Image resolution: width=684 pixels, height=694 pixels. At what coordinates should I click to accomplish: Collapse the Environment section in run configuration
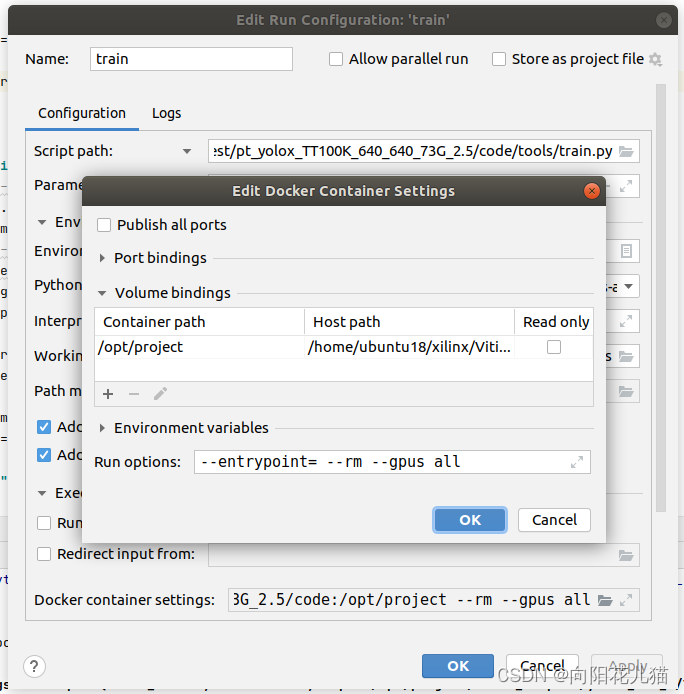coord(42,222)
